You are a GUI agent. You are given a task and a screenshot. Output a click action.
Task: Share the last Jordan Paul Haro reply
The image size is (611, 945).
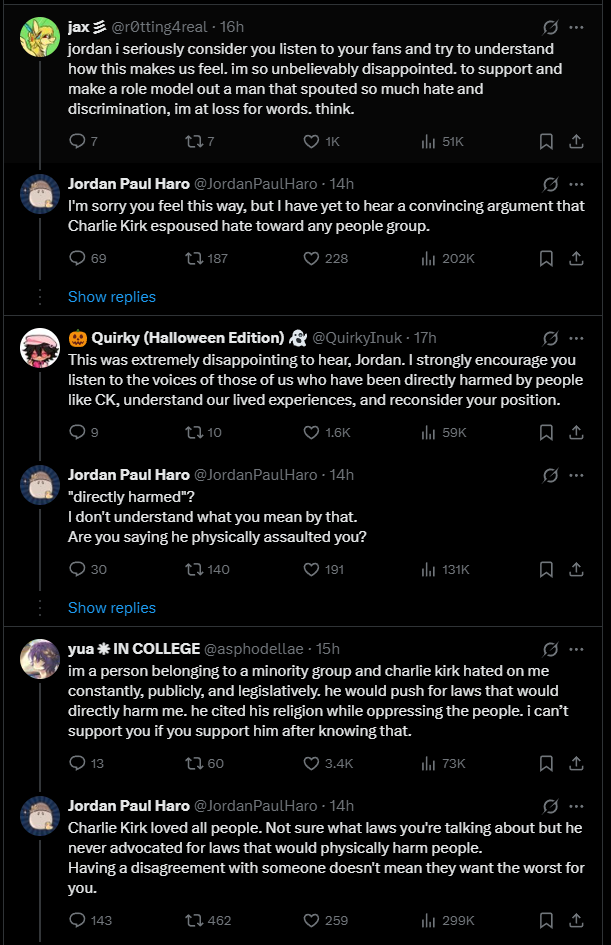pos(576,920)
